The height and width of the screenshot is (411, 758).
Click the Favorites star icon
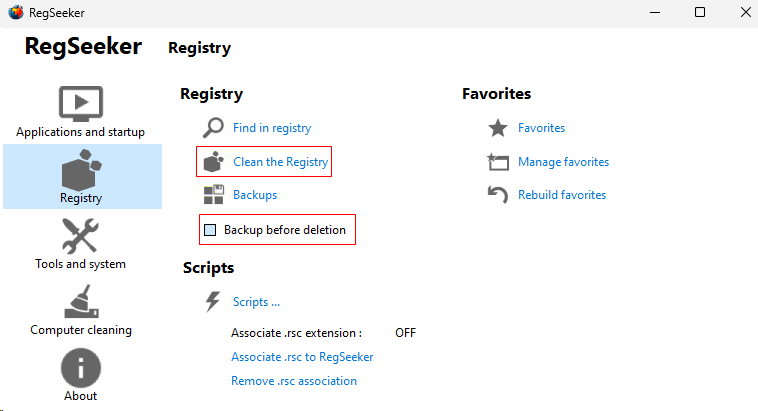point(497,128)
